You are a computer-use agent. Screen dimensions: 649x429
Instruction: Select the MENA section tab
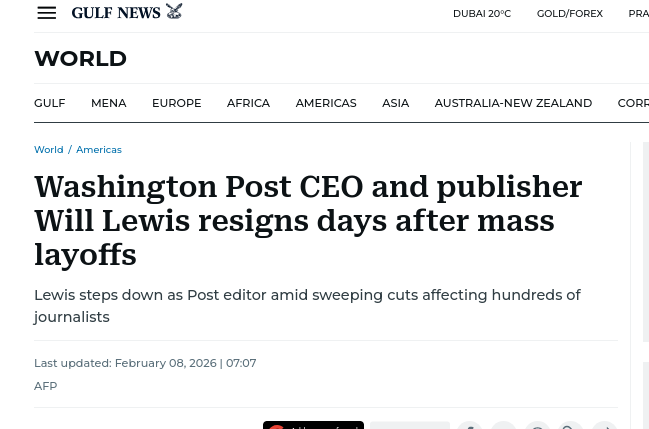108,103
